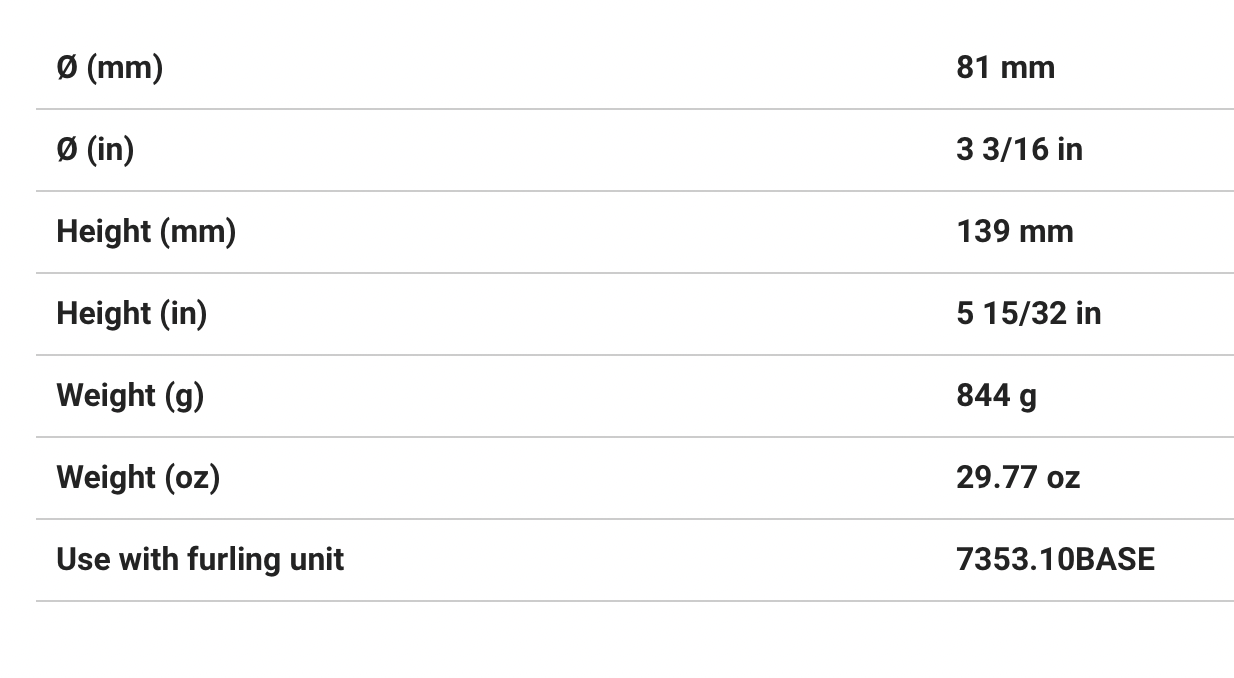The image size is (1234, 678).
Task: Open the 7353.10BASE furling unit reference
Action: pyautogui.click(x=1055, y=560)
